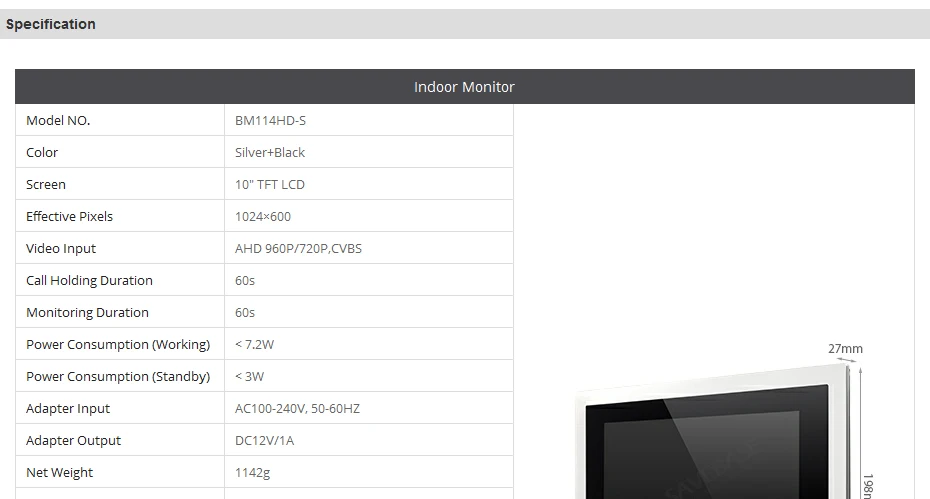The height and width of the screenshot is (499, 930).
Task: Select the BM114HD-S model value
Action: coord(270,120)
